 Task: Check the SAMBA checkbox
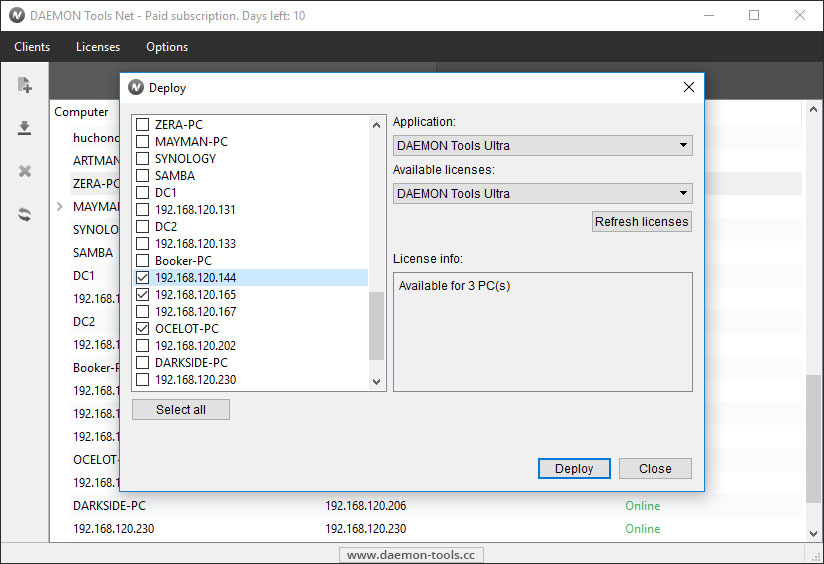[142, 176]
